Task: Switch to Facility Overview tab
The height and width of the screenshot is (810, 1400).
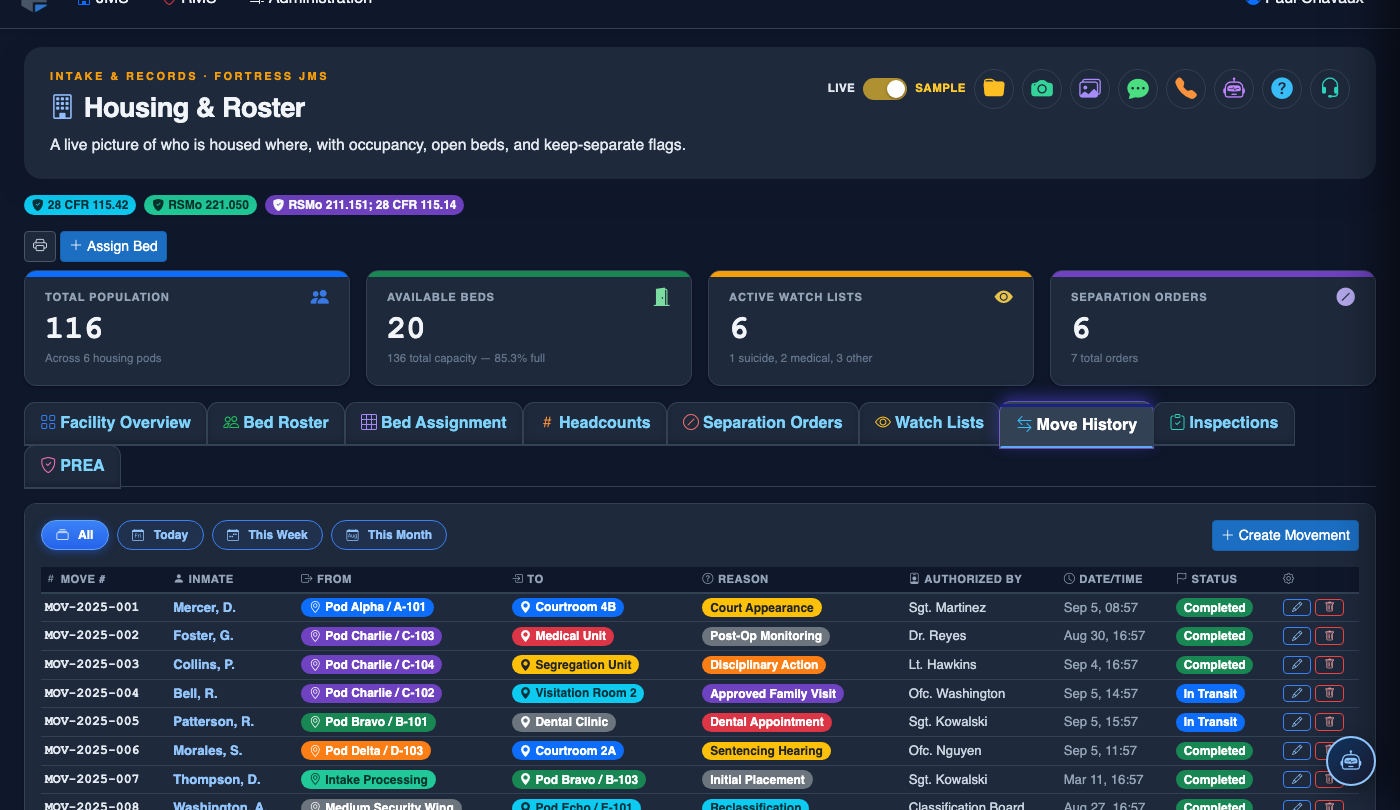Action: pos(115,423)
